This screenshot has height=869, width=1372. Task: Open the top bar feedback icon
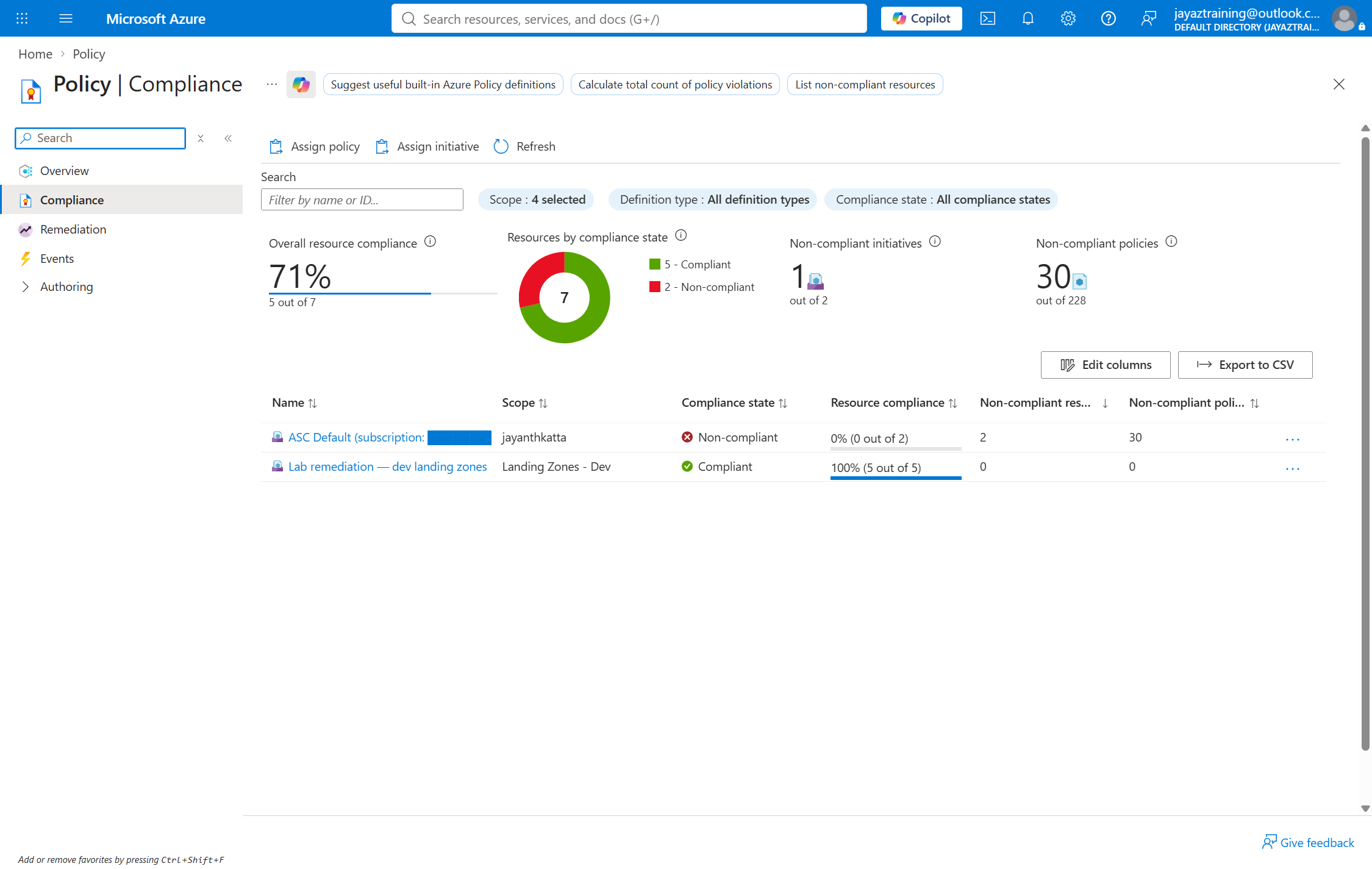pos(1149,18)
